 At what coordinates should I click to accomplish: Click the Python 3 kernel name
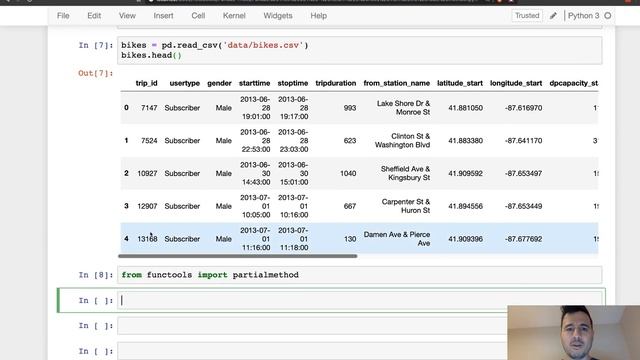click(x=583, y=16)
